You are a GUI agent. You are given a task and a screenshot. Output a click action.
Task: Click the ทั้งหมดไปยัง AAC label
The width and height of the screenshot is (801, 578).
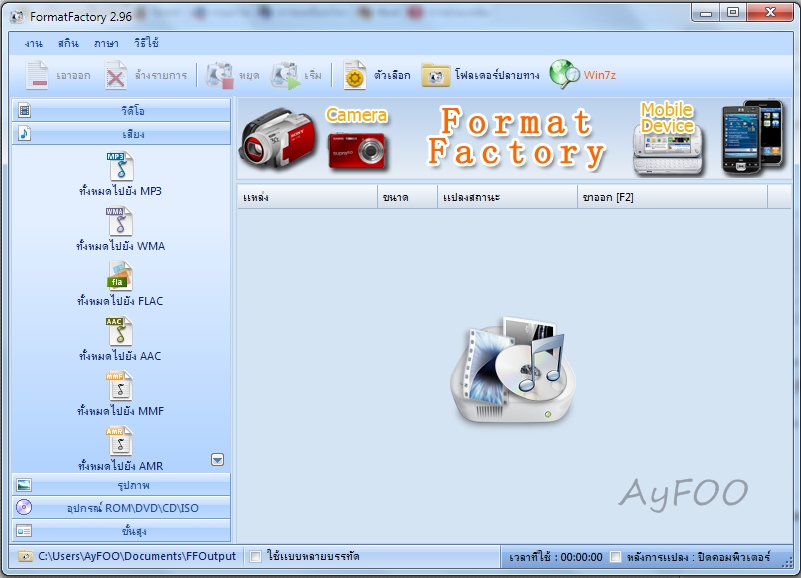[x=121, y=356]
